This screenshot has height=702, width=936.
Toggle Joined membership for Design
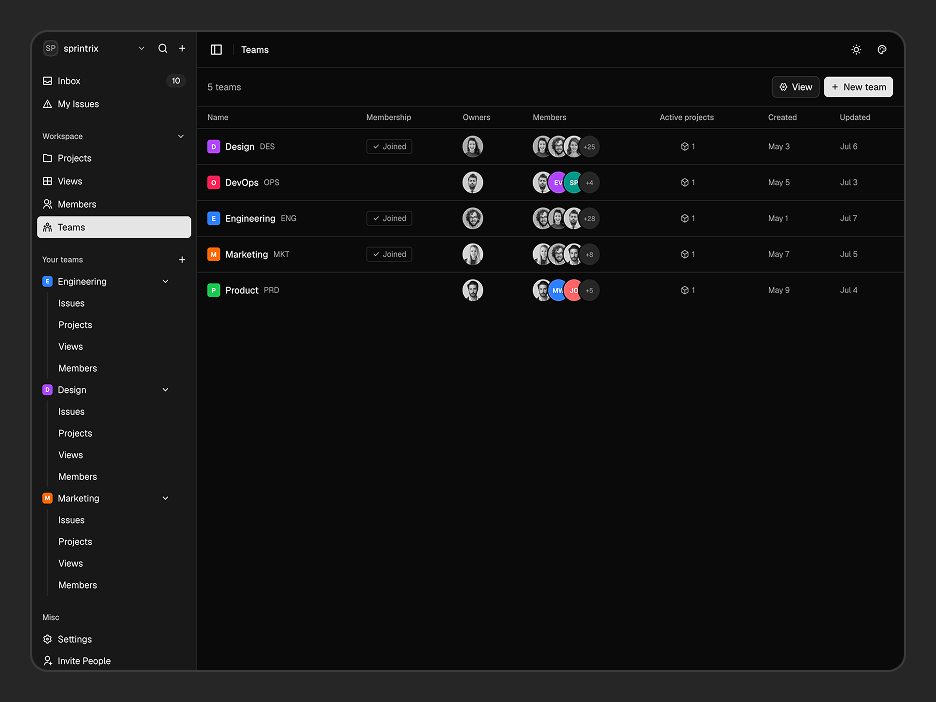[x=389, y=146]
